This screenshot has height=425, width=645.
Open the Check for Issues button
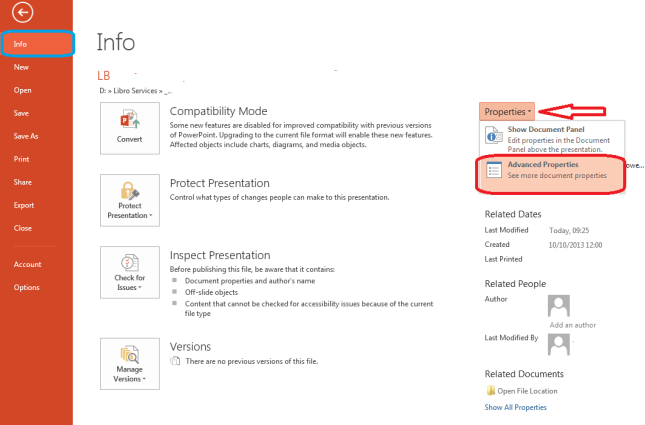click(x=129, y=271)
